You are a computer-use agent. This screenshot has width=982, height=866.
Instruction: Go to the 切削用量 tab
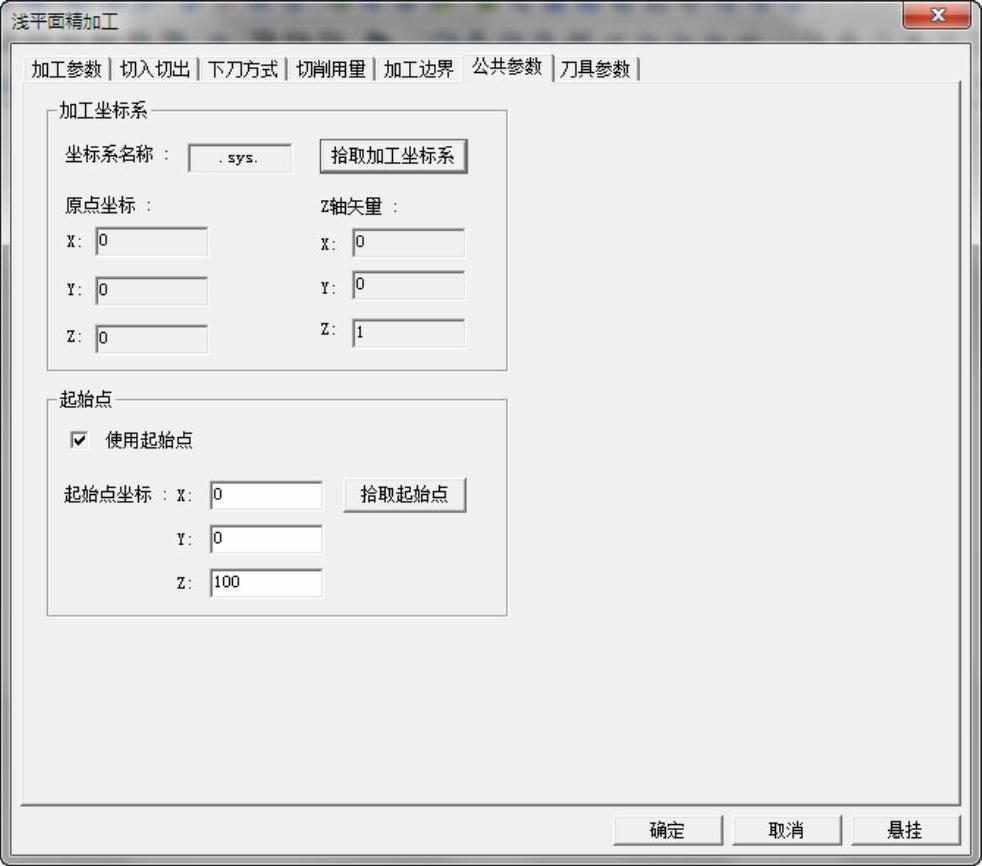[x=331, y=69]
